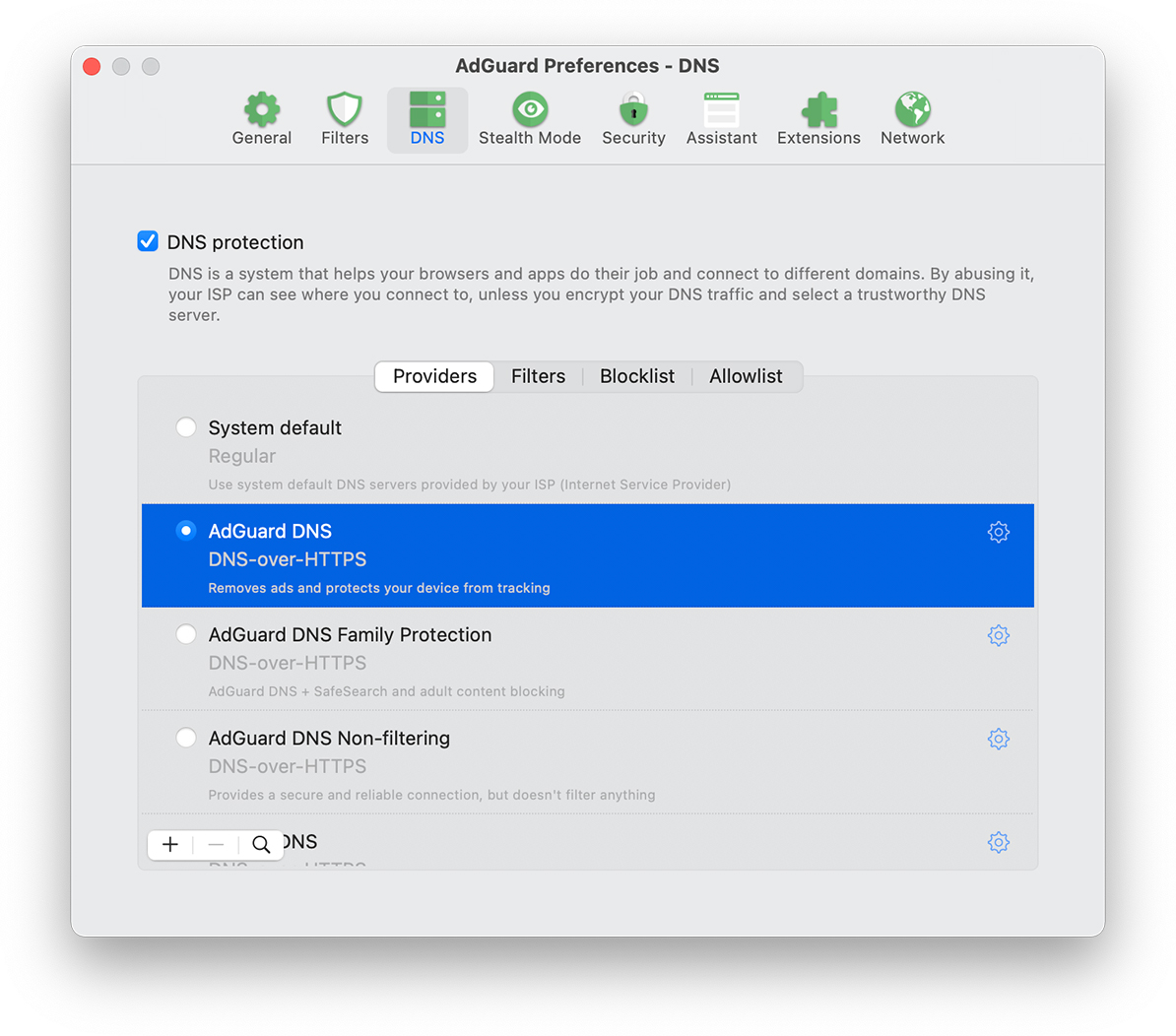Switch to the Blocklist tab
This screenshot has width=1176, height=1036.
(x=637, y=376)
